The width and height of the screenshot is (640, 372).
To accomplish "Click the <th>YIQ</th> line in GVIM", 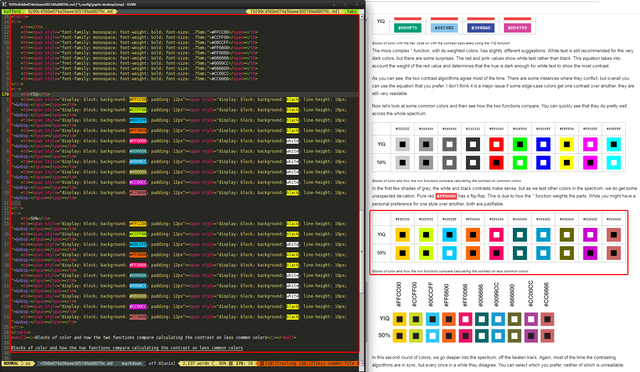I will pyautogui.click(x=36, y=94).
